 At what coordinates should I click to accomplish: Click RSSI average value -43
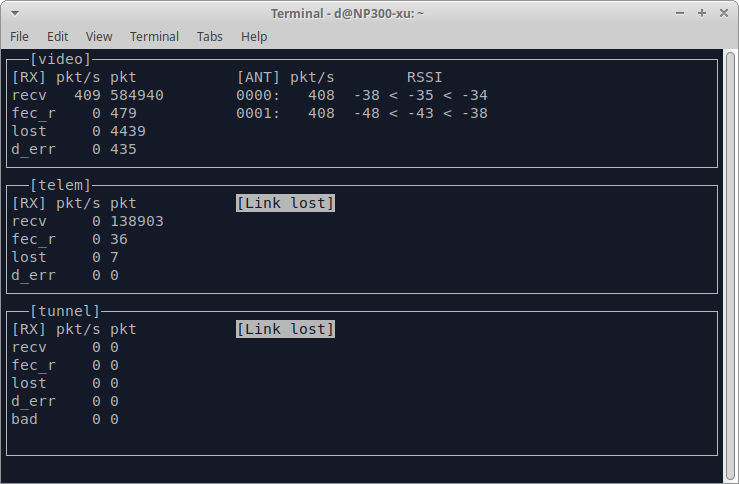420,113
